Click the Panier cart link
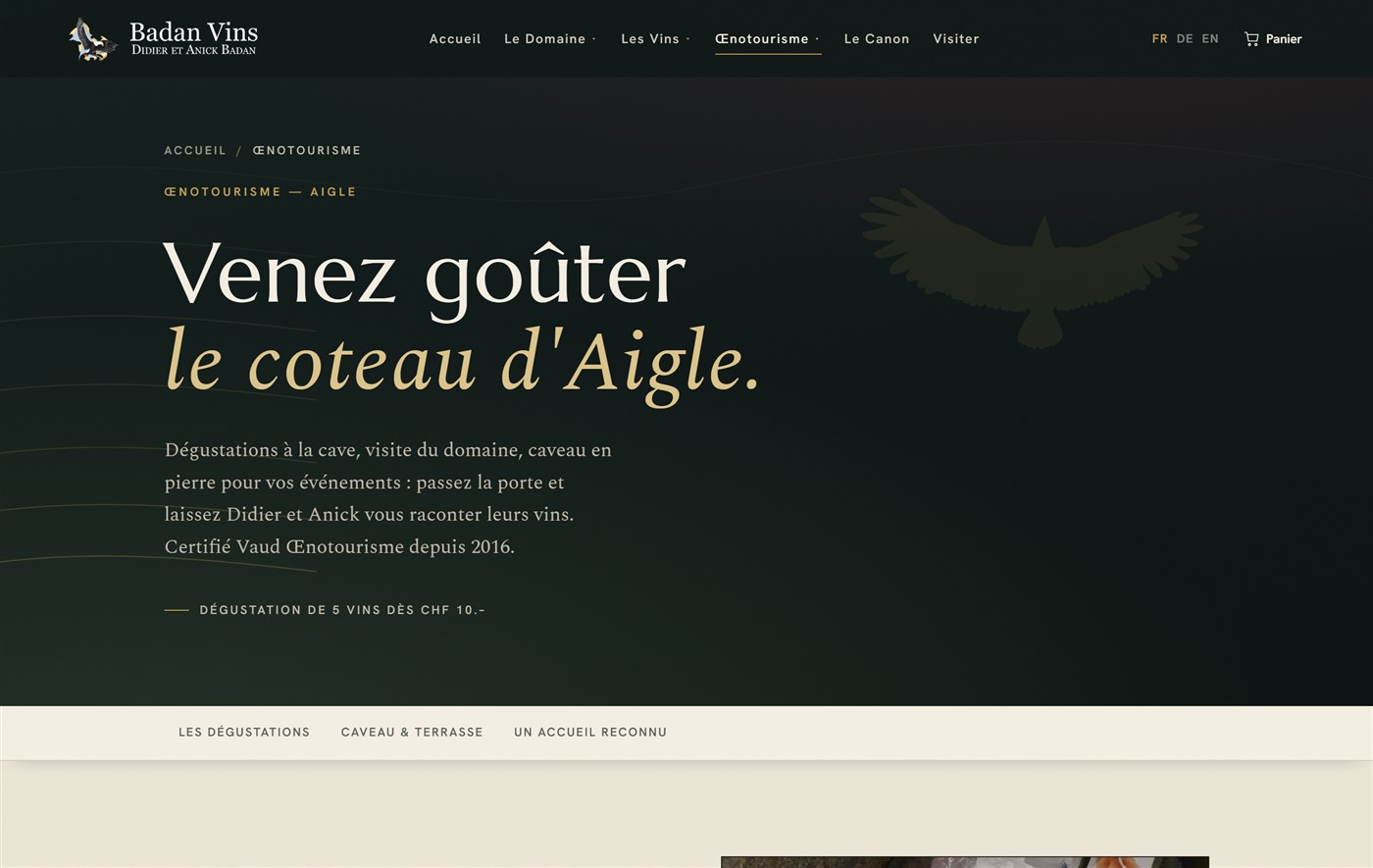This screenshot has height=868, width=1373. click(1273, 39)
